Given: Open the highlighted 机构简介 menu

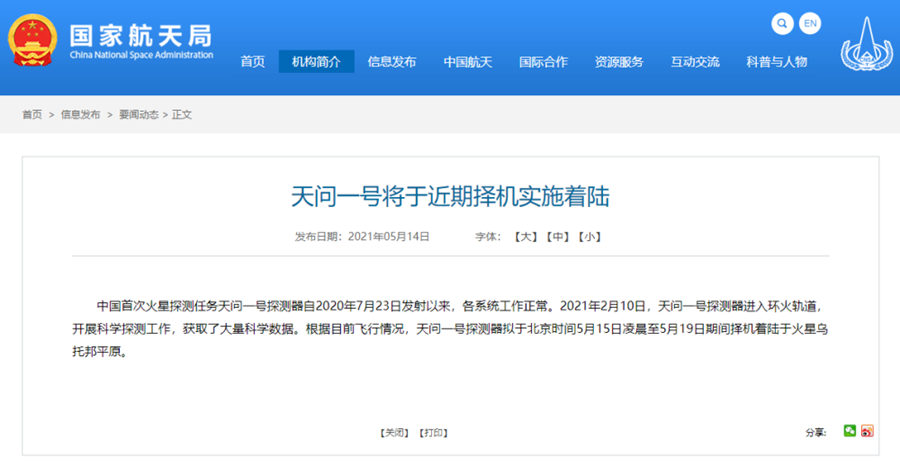Looking at the screenshot, I should pos(316,62).
